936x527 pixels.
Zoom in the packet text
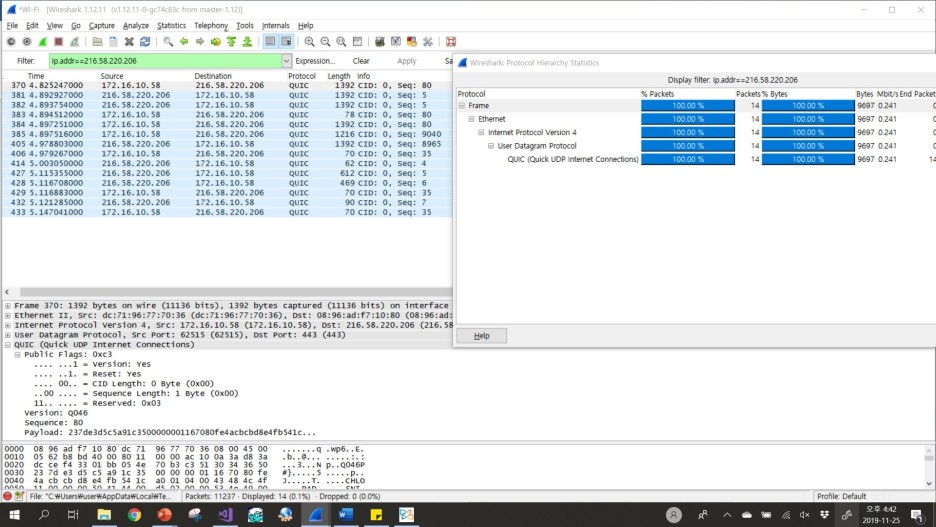click(309, 42)
